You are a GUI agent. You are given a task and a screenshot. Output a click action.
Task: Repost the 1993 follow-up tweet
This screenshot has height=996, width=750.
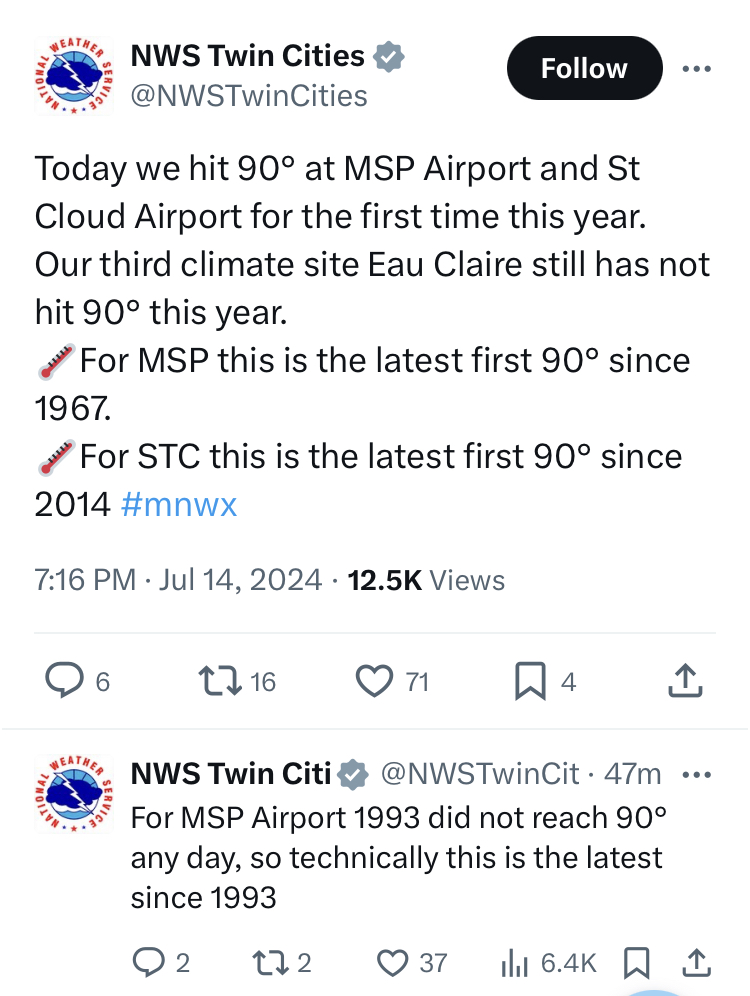270,962
